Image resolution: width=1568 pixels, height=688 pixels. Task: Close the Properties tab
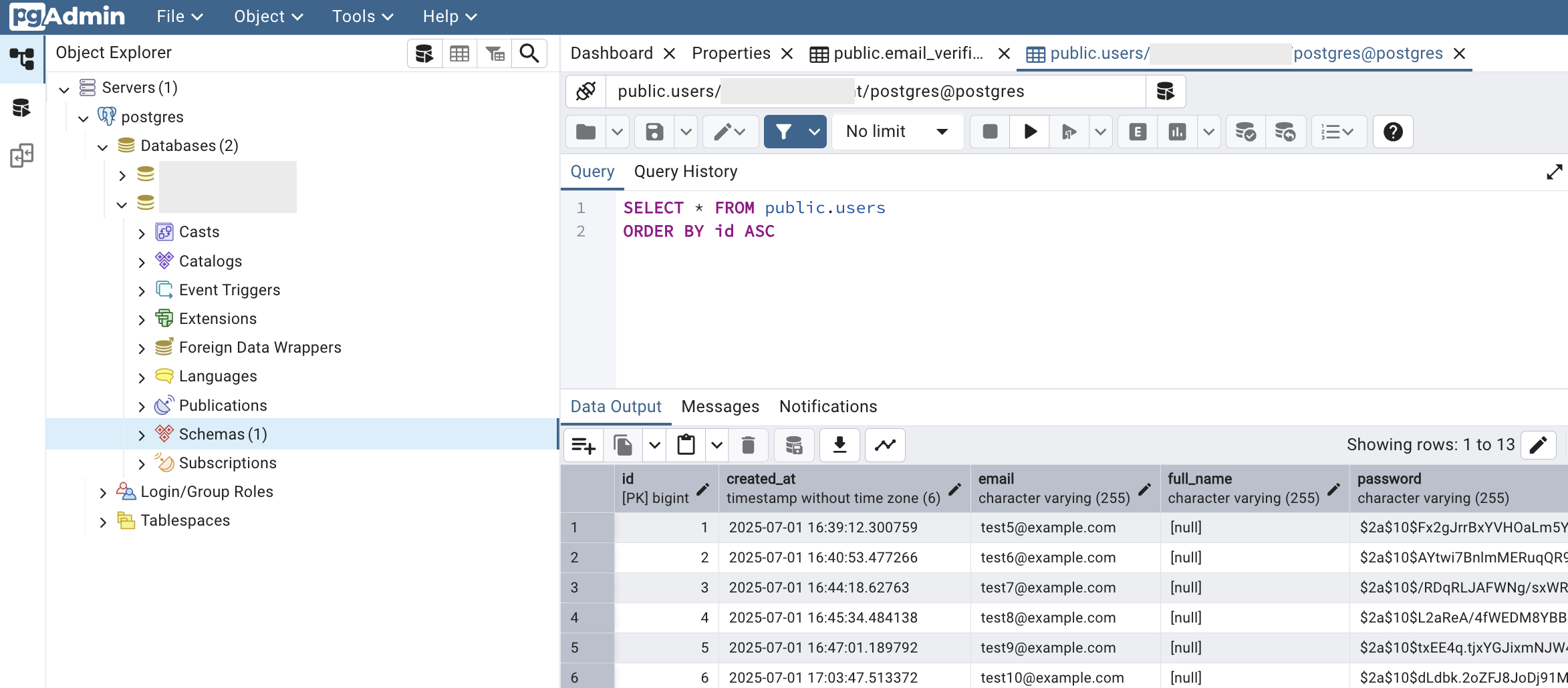(x=787, y=53)
